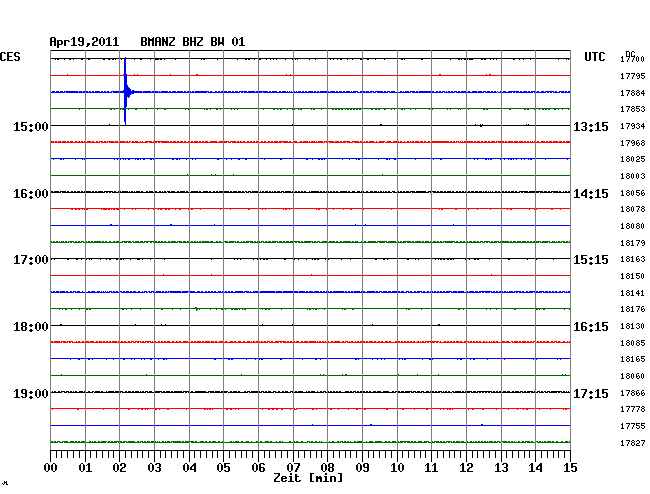Viewport: 650px width, 494px height.
Task: Click the DC offset value "18141"
Action: pos(633,293)
